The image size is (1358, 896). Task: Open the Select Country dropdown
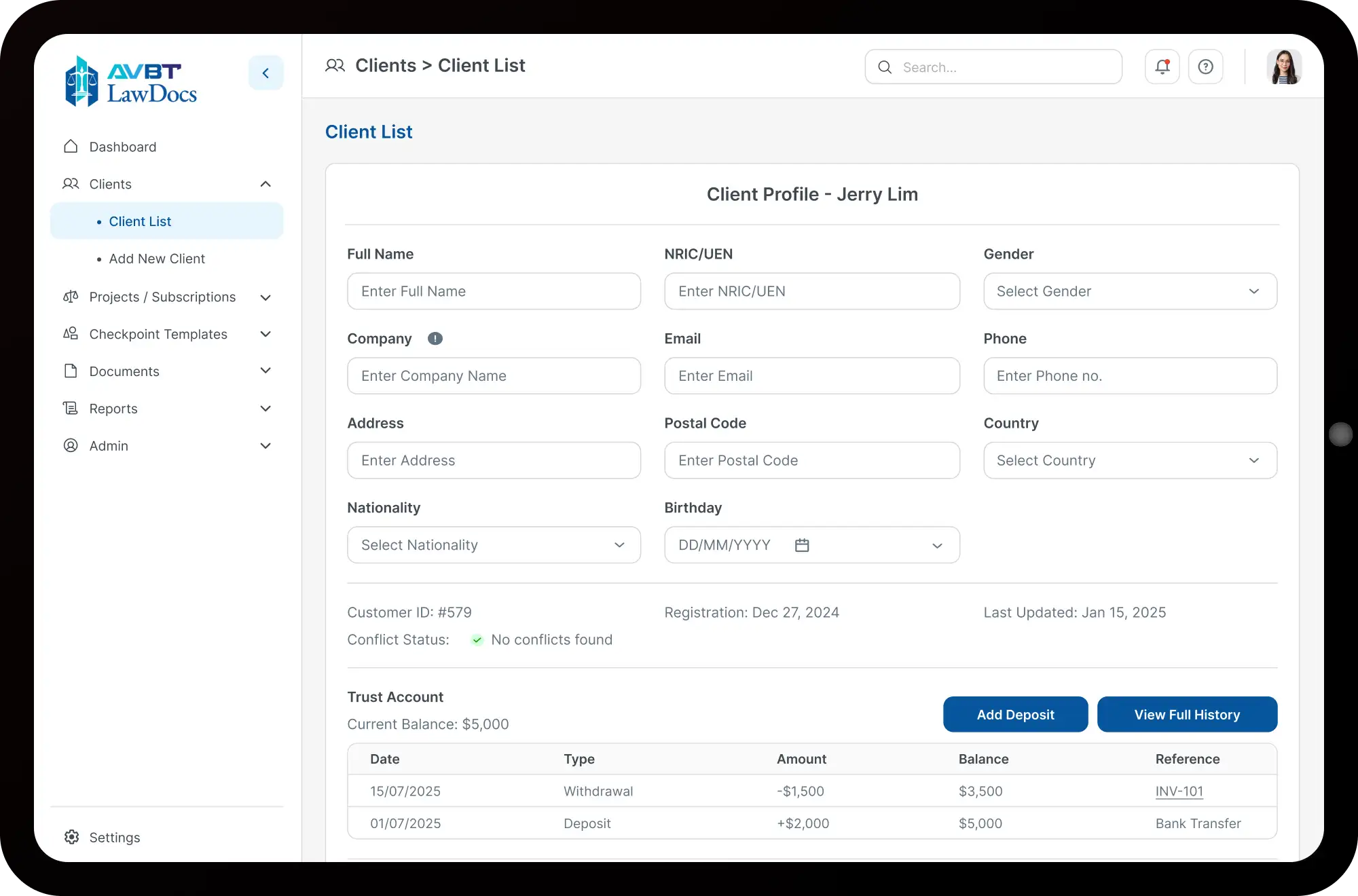(1130, 460)
